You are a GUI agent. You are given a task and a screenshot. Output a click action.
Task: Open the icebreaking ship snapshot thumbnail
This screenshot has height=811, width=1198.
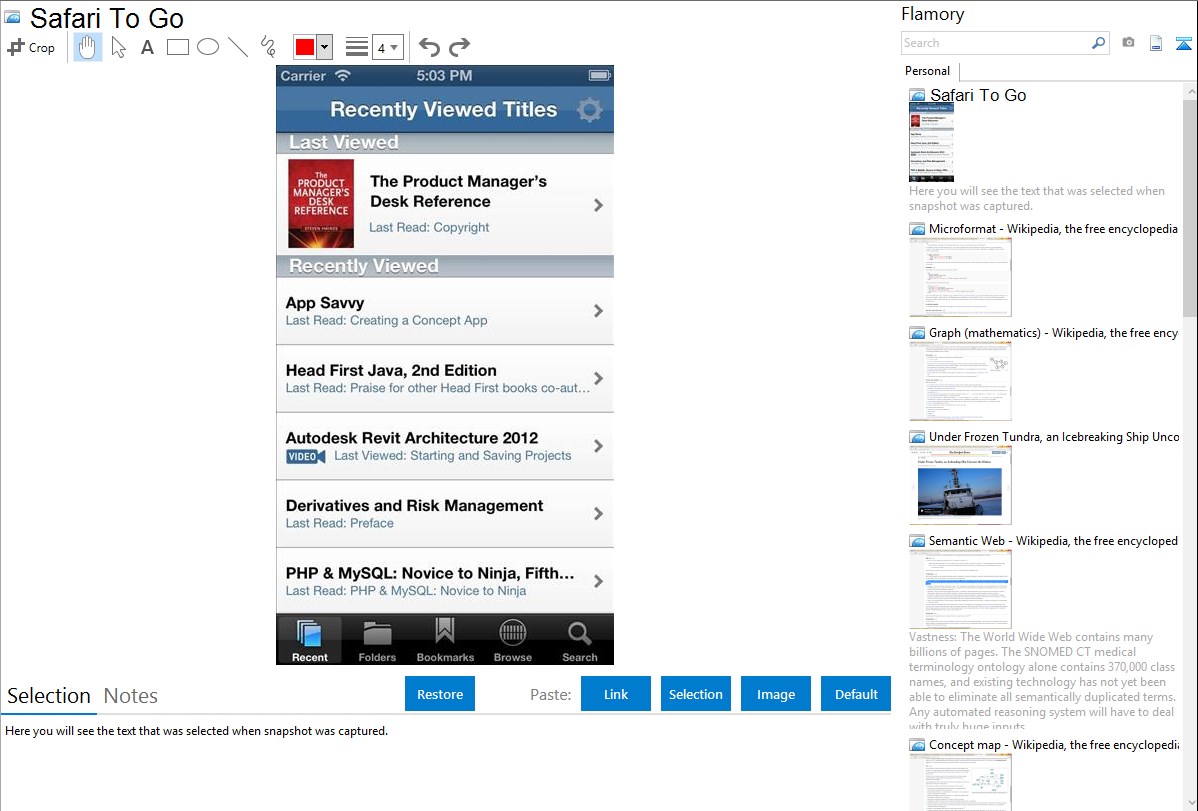960,485
